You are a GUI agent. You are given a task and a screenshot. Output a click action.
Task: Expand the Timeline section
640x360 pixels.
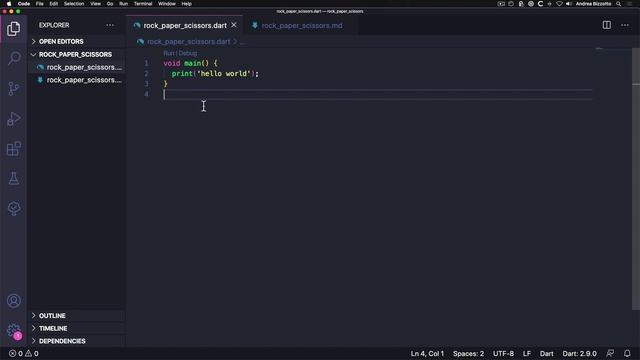pyautogui.click(x=76, y=329)
